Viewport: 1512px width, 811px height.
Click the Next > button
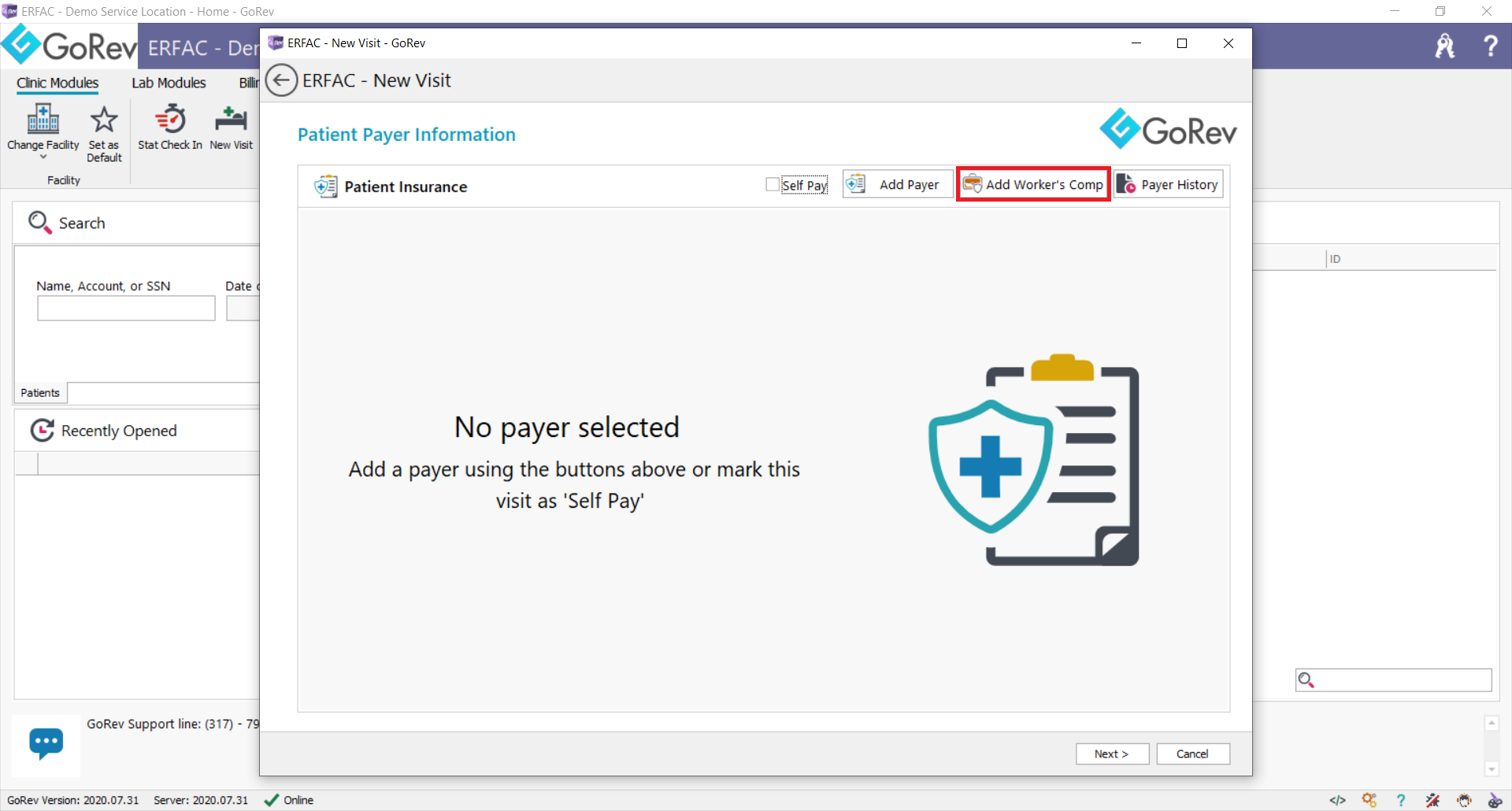coord(1112,754)
